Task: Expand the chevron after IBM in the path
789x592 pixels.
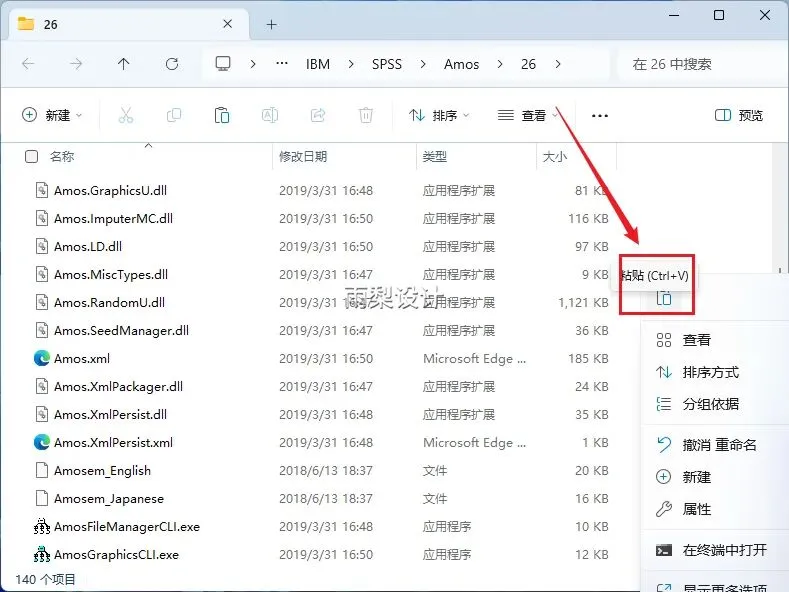Action: click(351, 64)
